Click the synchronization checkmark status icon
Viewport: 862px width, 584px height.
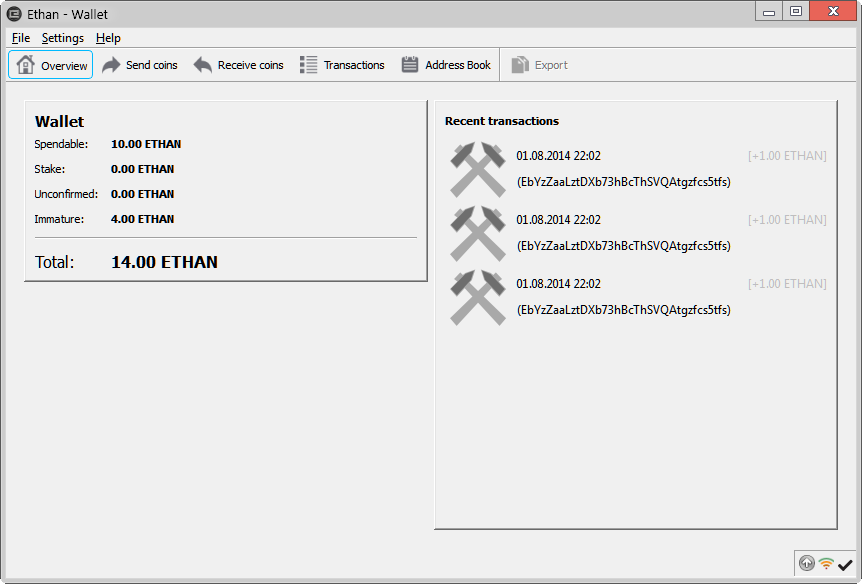pos(845,564)
